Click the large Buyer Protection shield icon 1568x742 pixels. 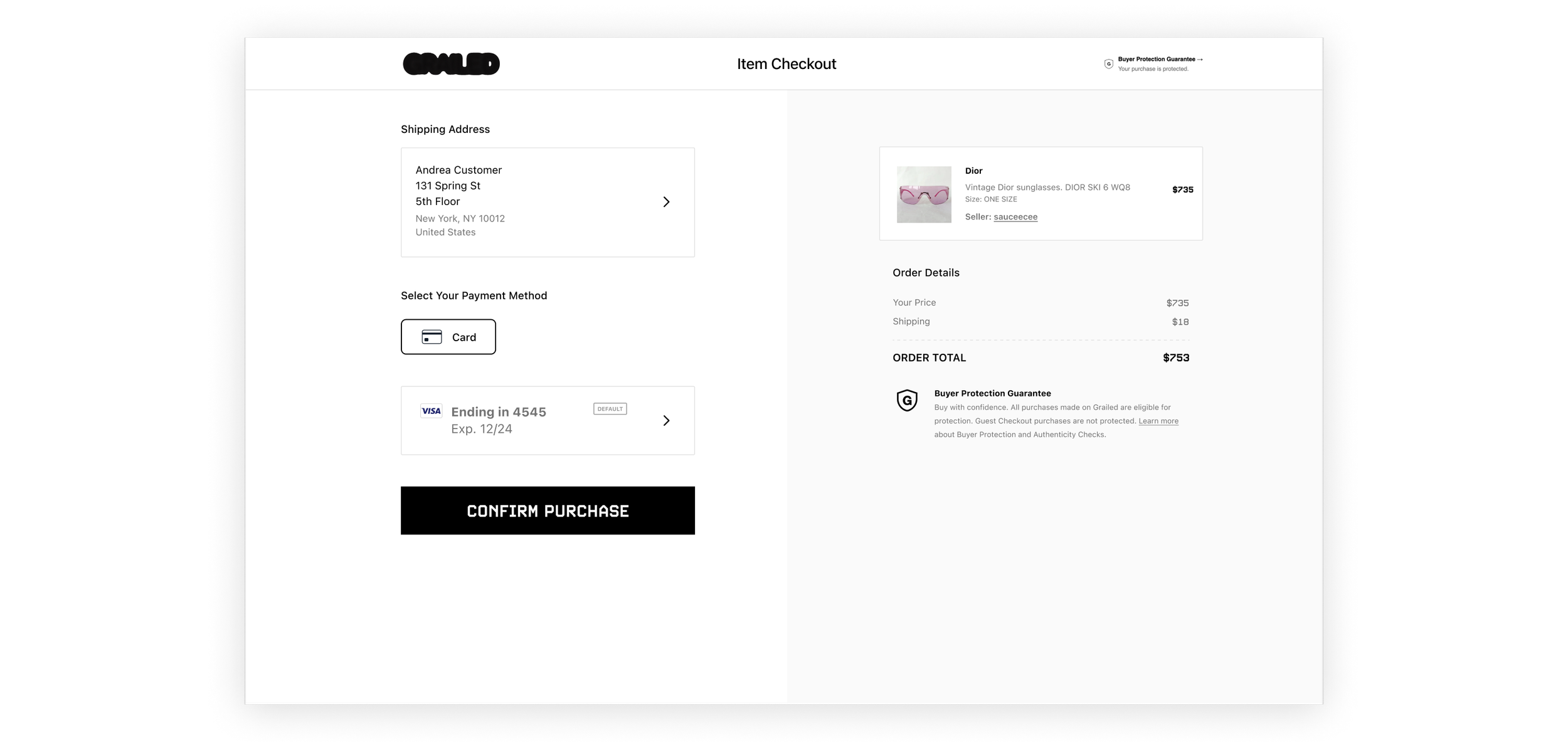pyautogui.click(x=907, y=400)
